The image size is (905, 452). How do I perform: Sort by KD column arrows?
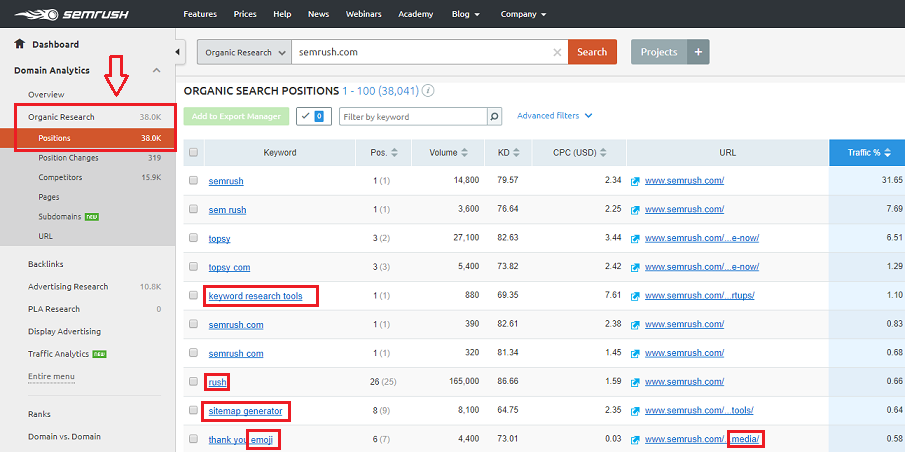point(517,153)
